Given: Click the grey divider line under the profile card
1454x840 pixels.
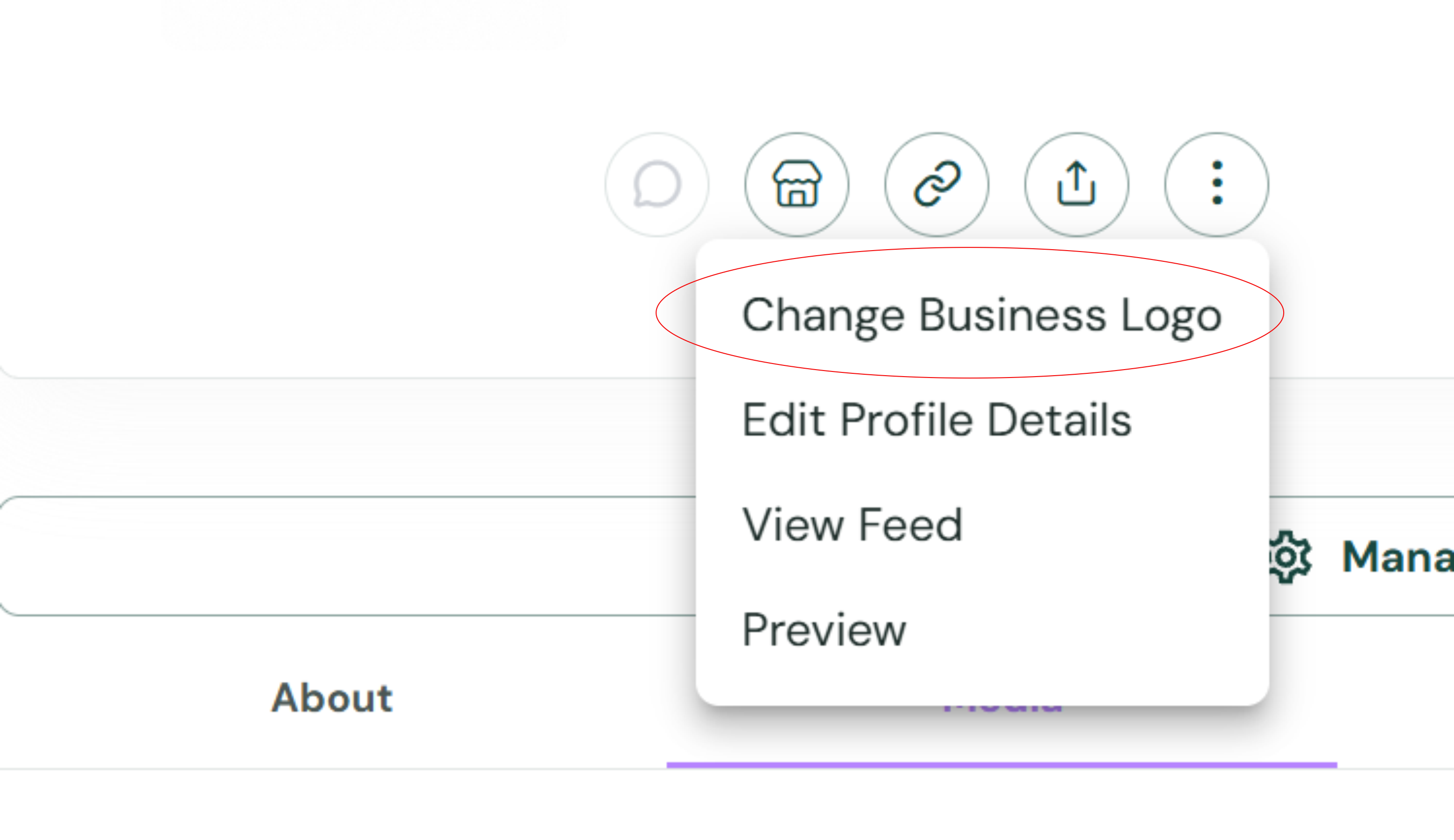Looking at the screenshot, I should (x=346, y=378).
